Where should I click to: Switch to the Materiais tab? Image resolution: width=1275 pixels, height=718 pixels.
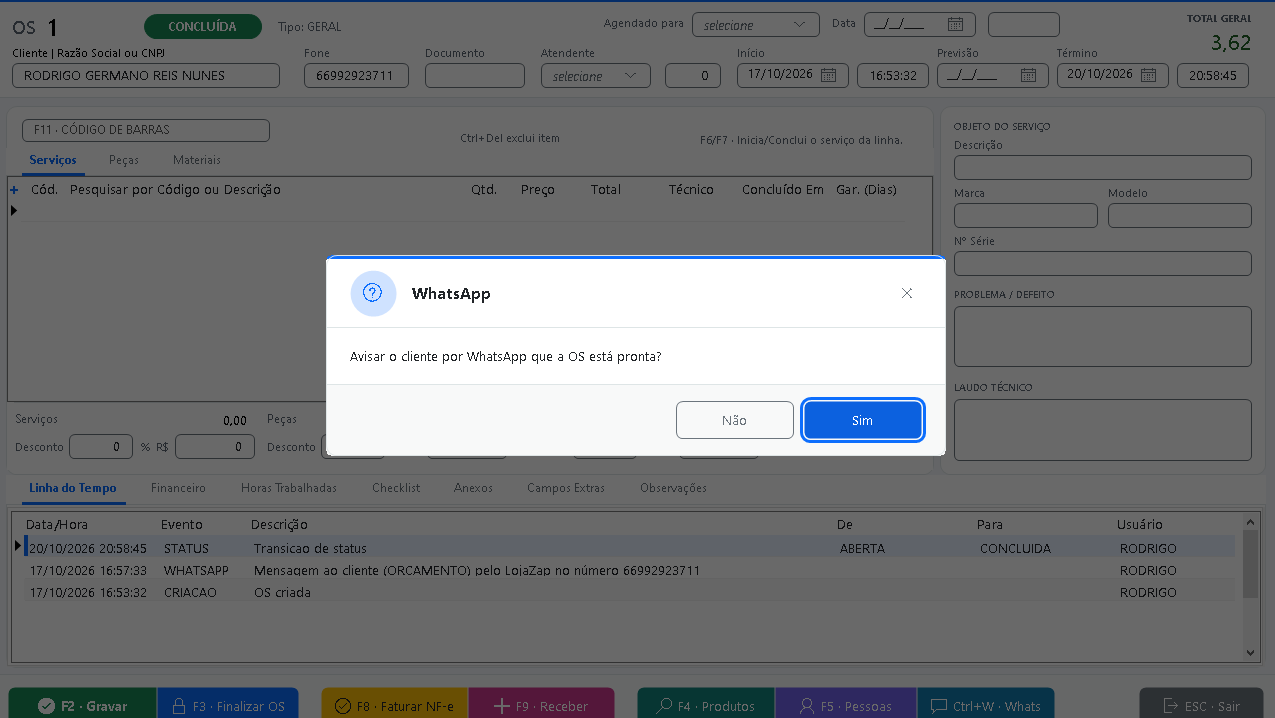click(197, 160)
